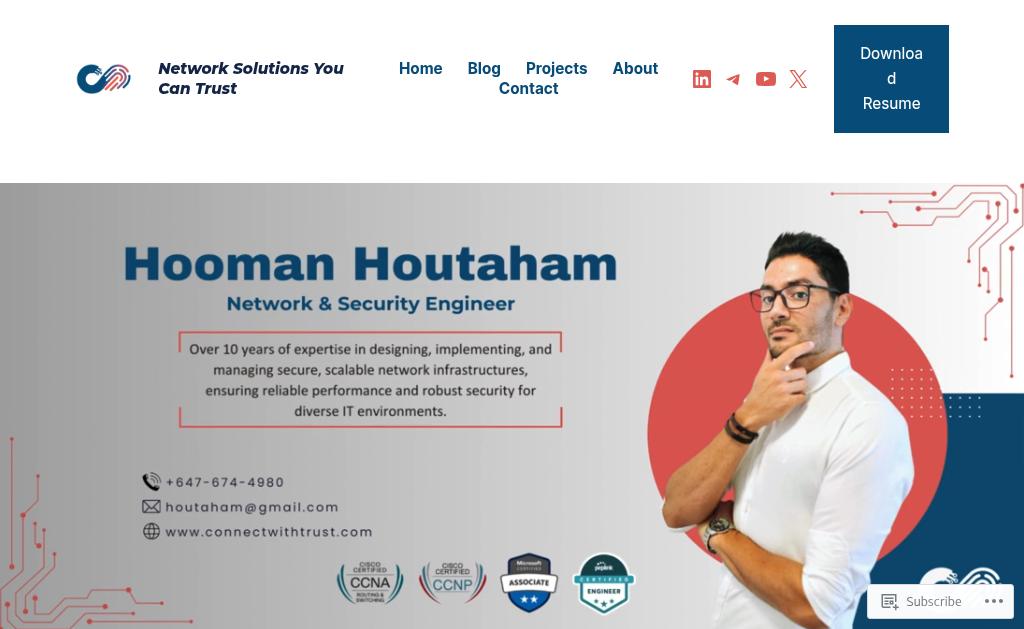Open the Blog menu item
1024x629 pixels.
click(x=484, y=69)
